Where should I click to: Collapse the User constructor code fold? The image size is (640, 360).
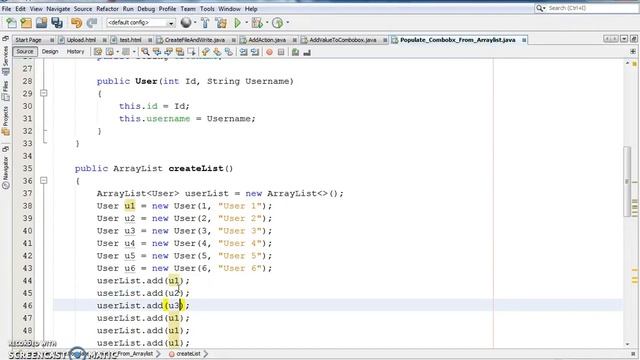[x=44, y=93]
